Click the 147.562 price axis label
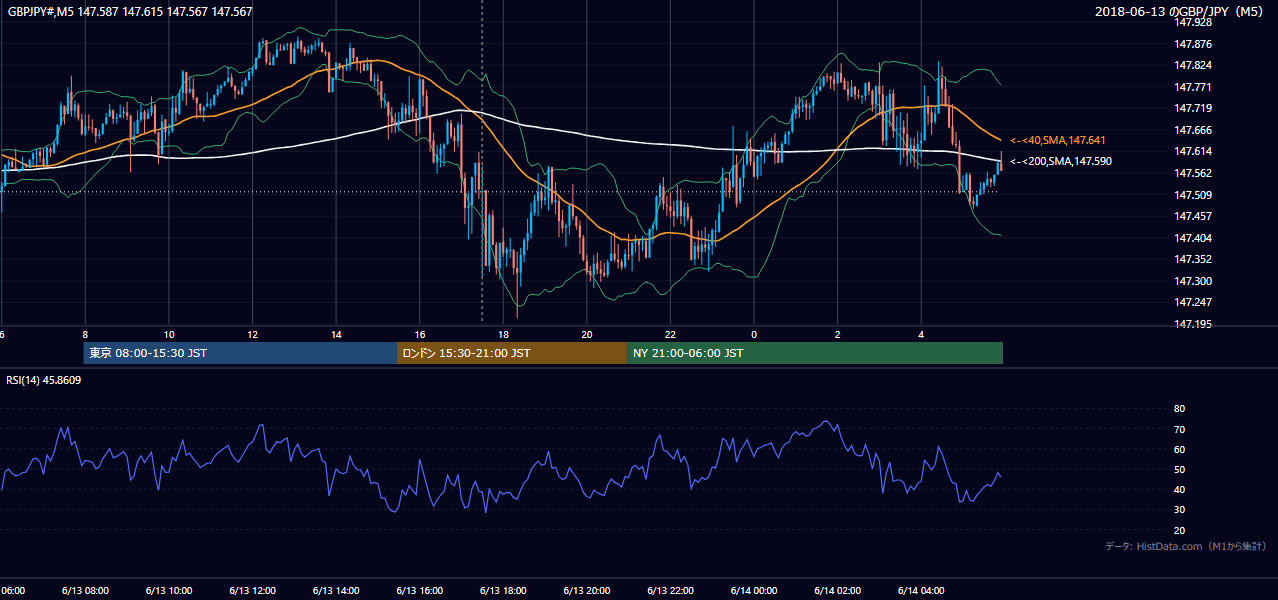This screenshot has width=1278, height=600. click(1193, 173)
